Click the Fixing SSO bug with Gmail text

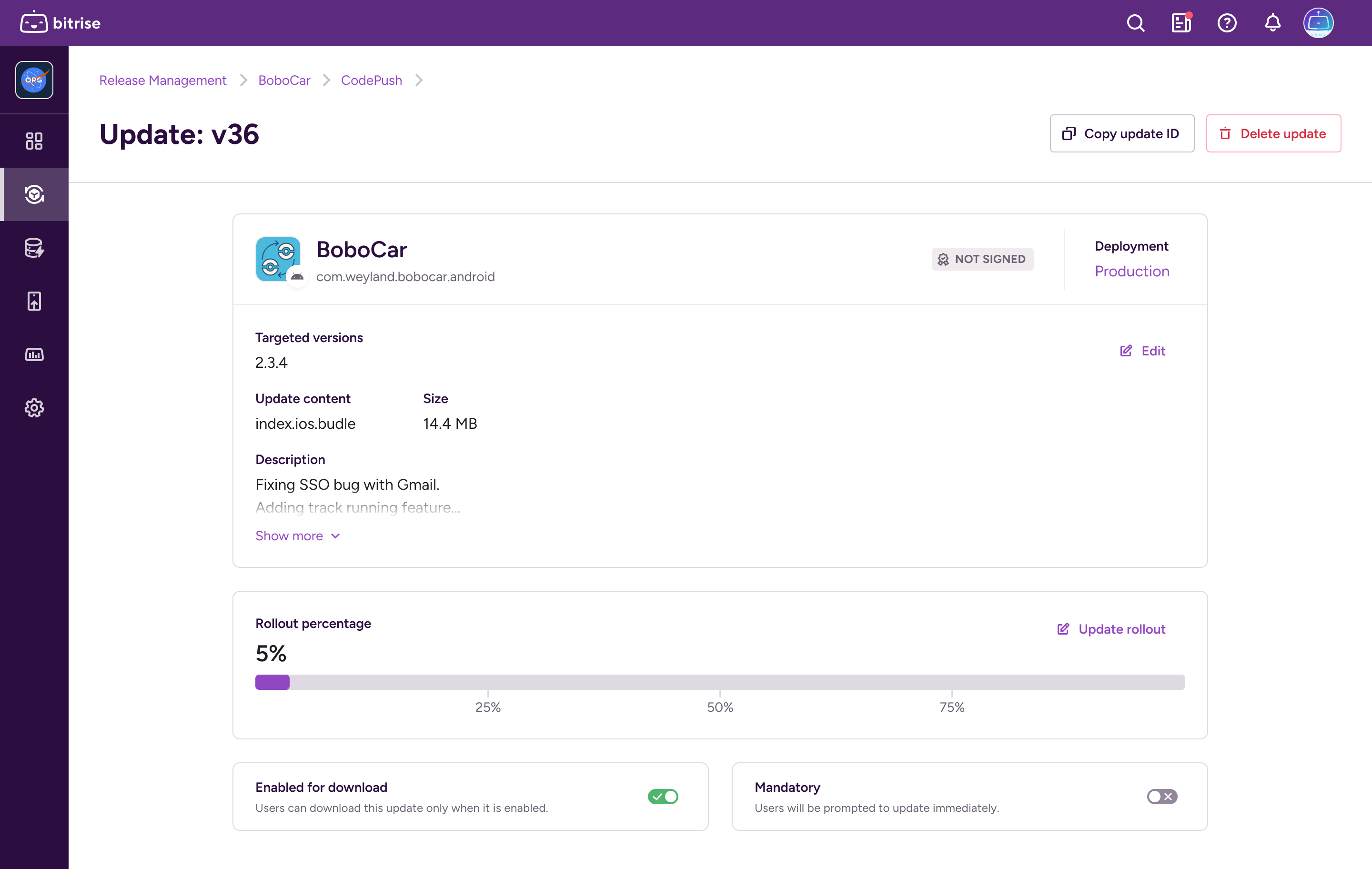347,485
